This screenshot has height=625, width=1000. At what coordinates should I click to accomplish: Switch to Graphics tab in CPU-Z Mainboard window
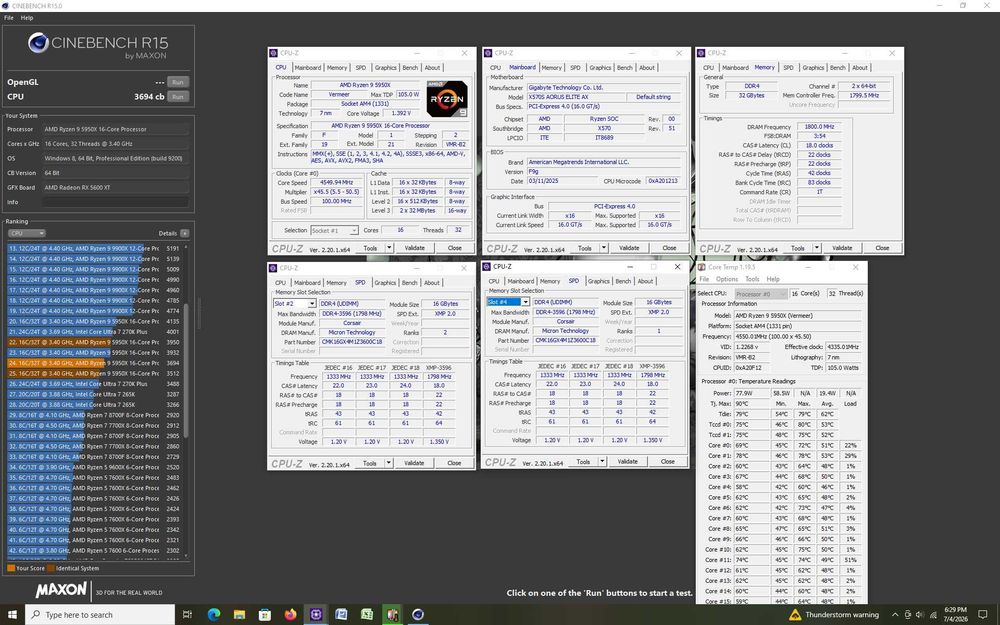coord(599,68)
